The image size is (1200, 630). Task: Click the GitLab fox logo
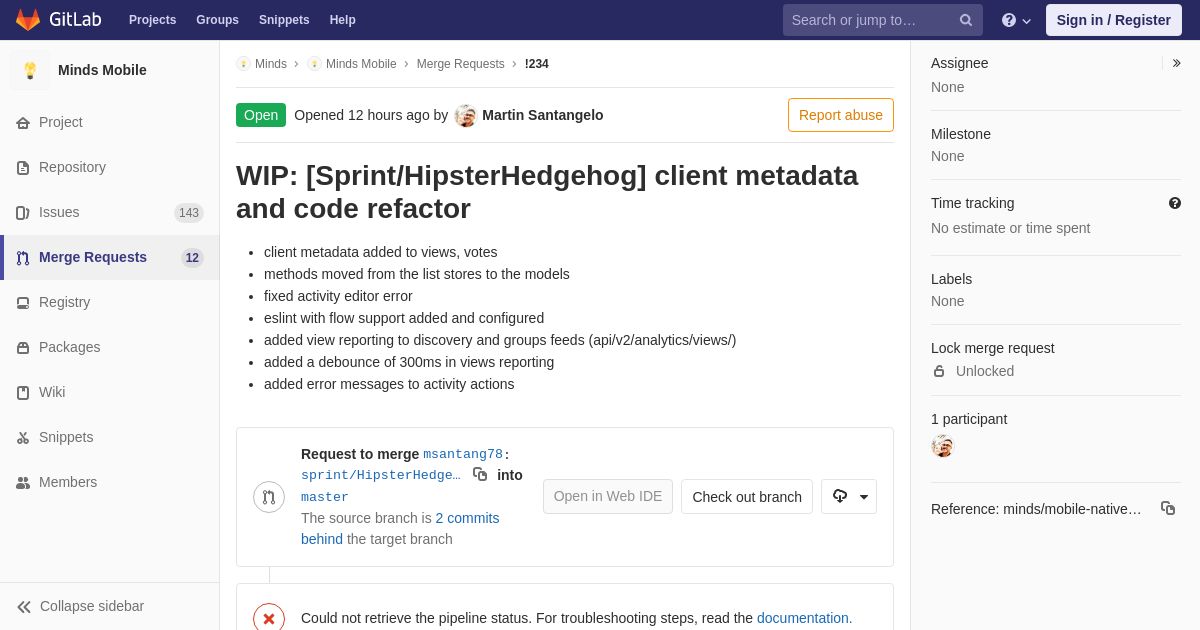tap(28, 20)
